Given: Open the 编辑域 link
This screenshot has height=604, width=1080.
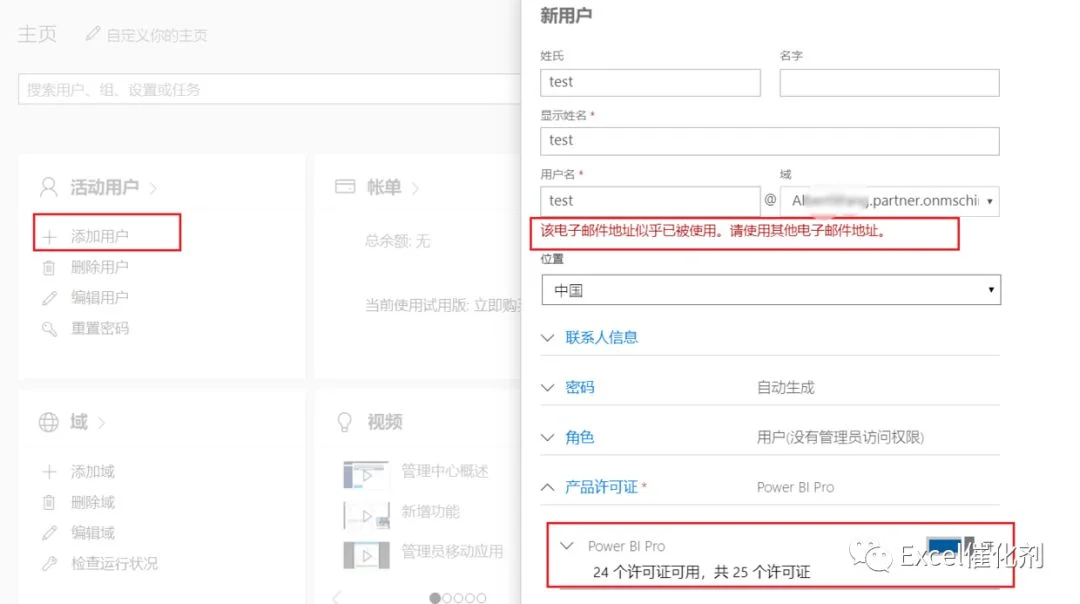Looking at the screenshot, I should pos(93,532).
